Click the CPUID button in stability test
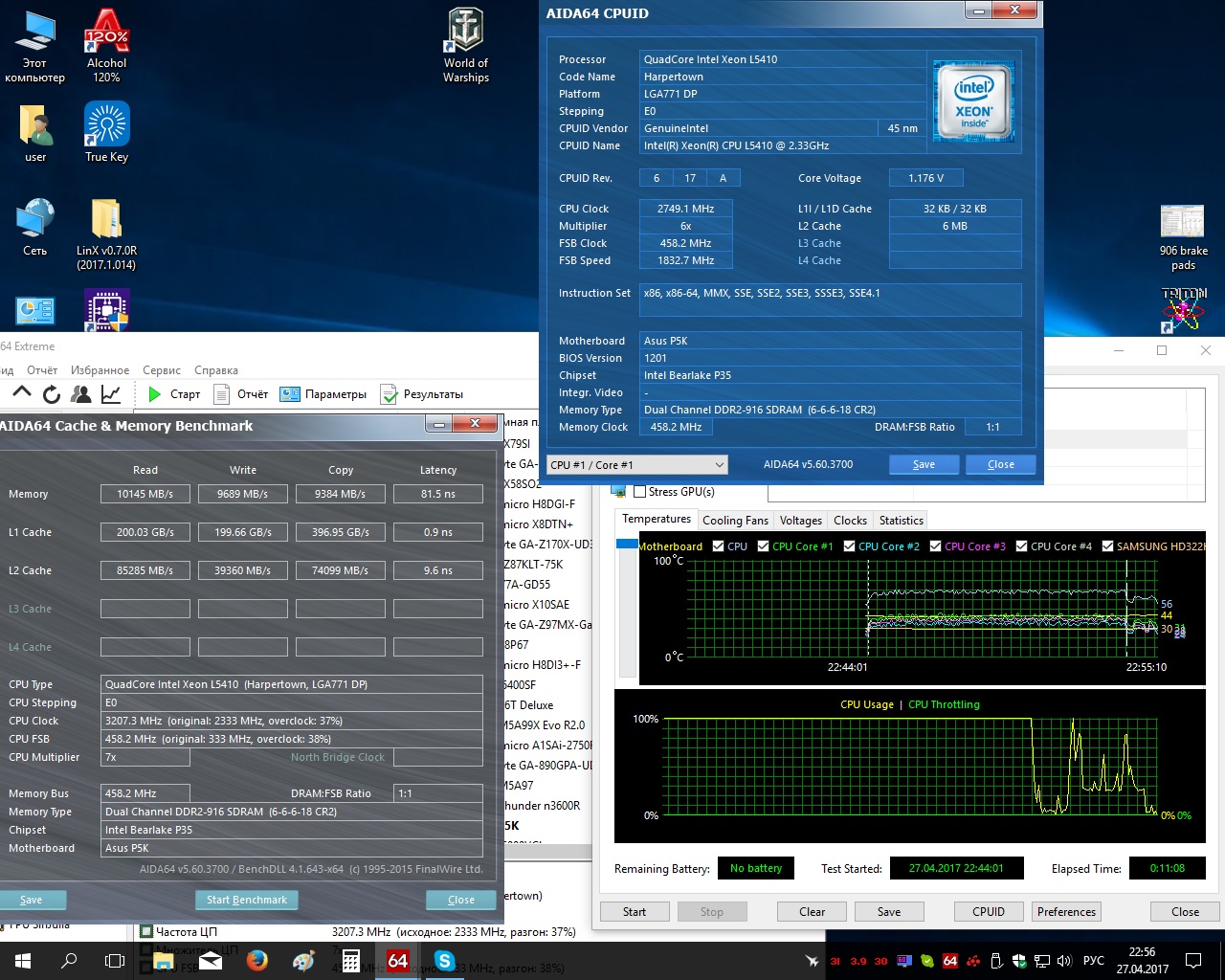Viewport: 1225px width, 980px height. (989, 912)
